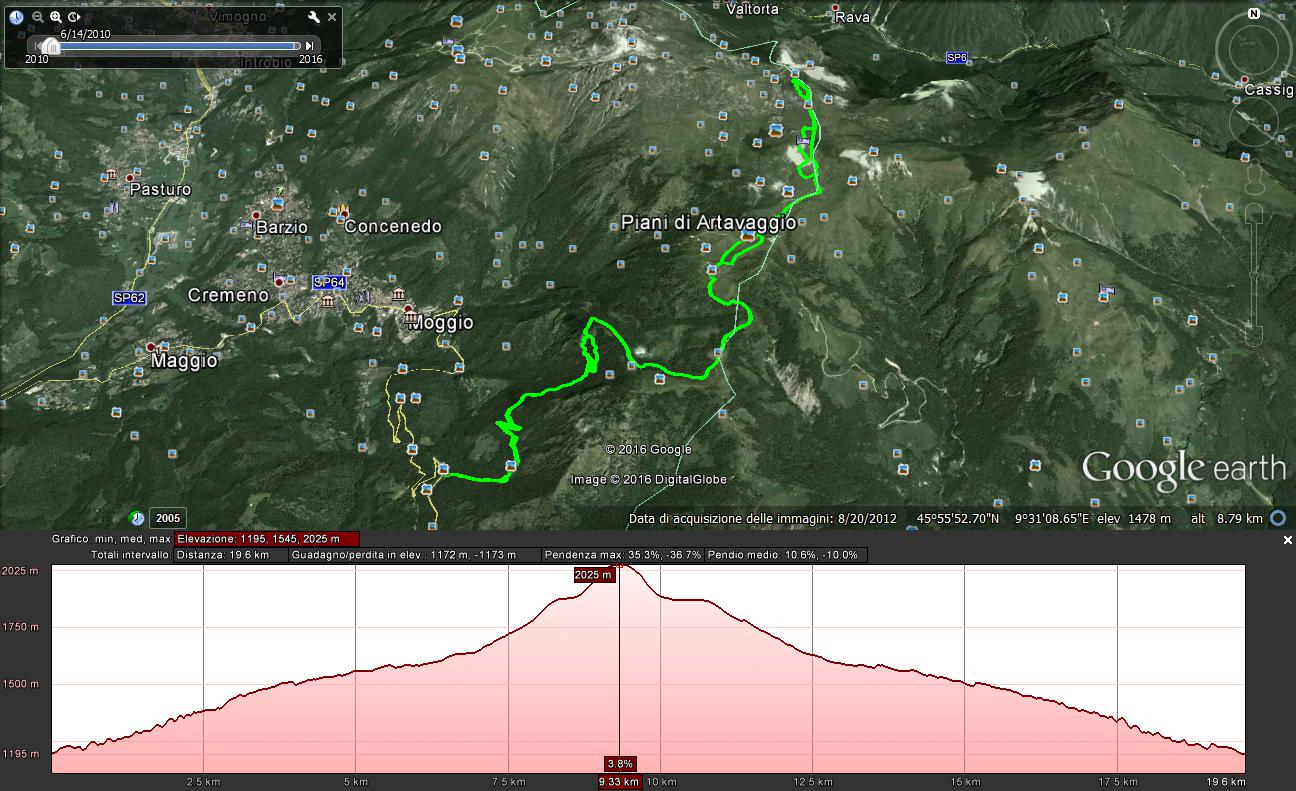Click the latitude 45°55'52.70"N readout
1296x791 pixels.
pos(958,519)
